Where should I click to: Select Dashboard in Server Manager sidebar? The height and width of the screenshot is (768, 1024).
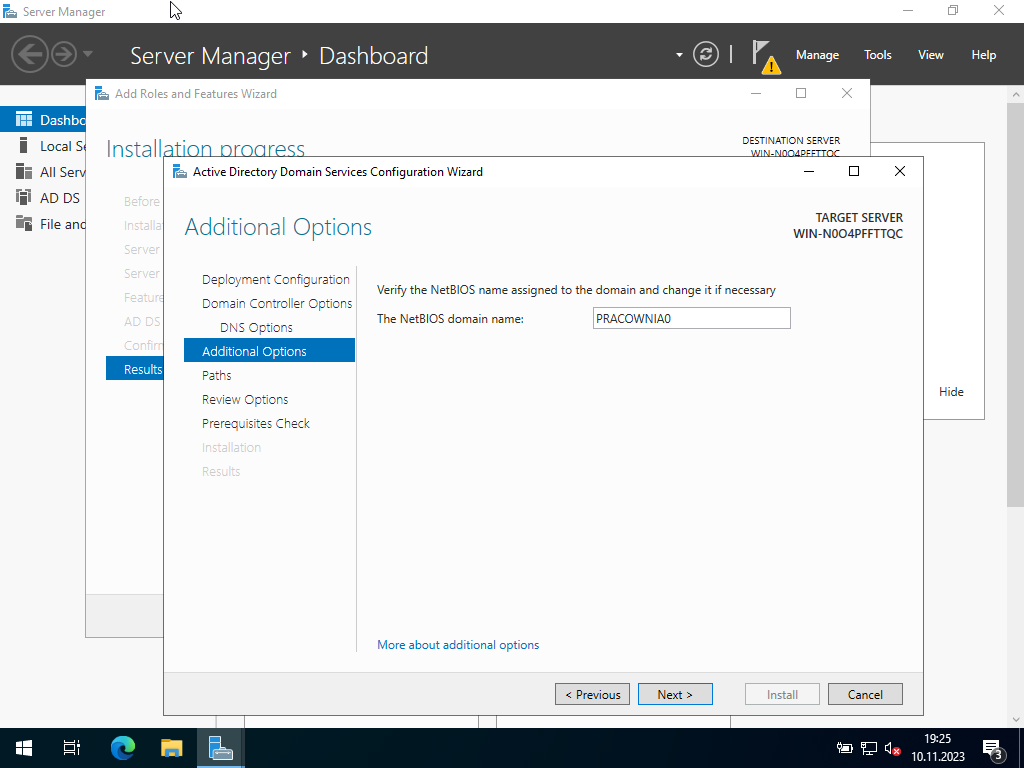click(x=43, y=120)
